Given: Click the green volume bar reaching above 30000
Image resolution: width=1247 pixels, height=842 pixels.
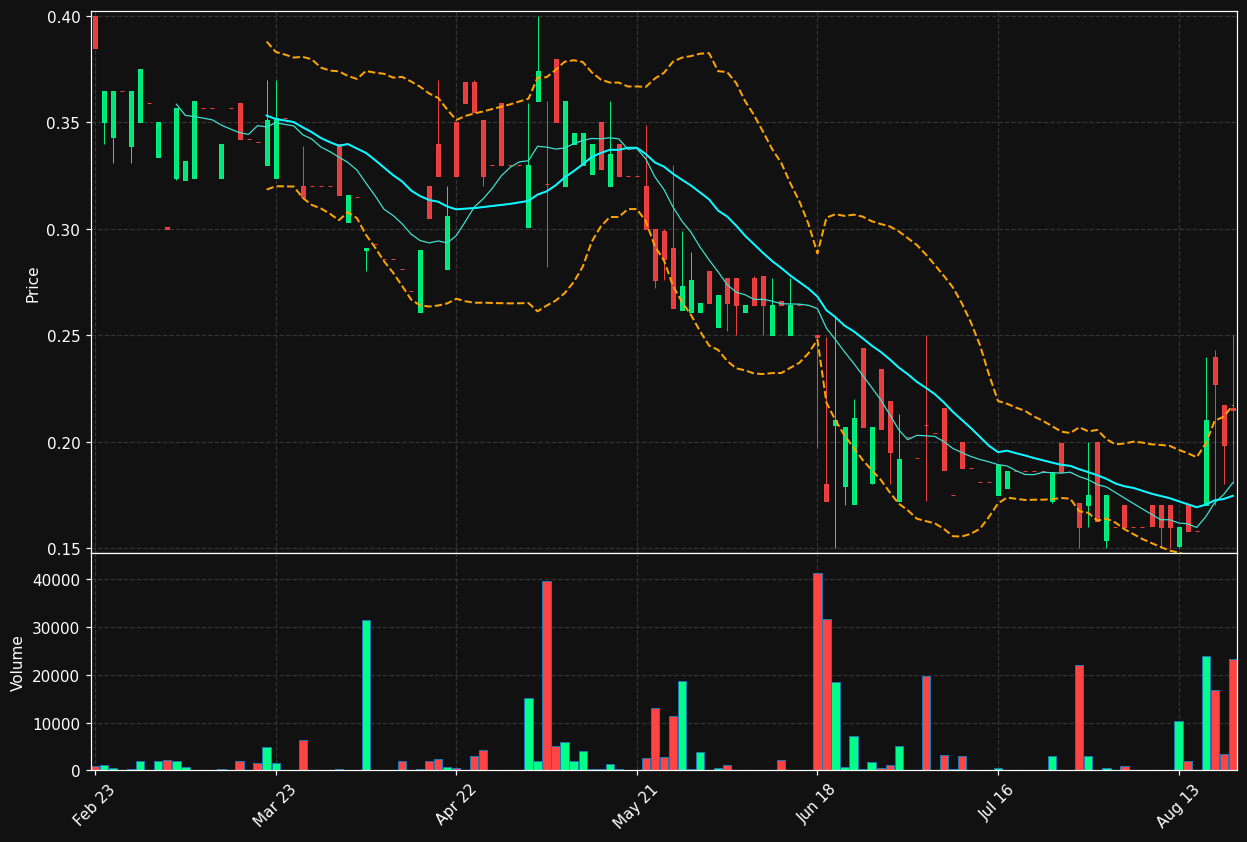Looking at the screenshot, I should click(366, 695).
